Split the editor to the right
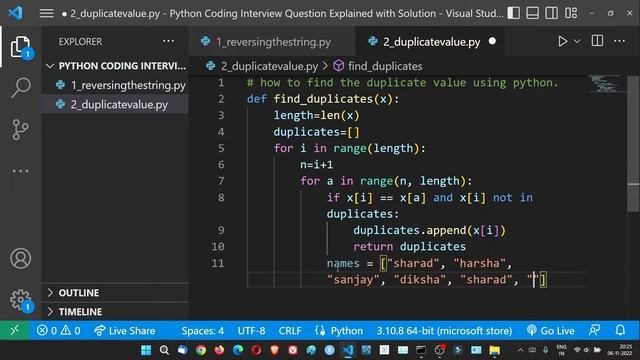 click(x=597, y=41)
